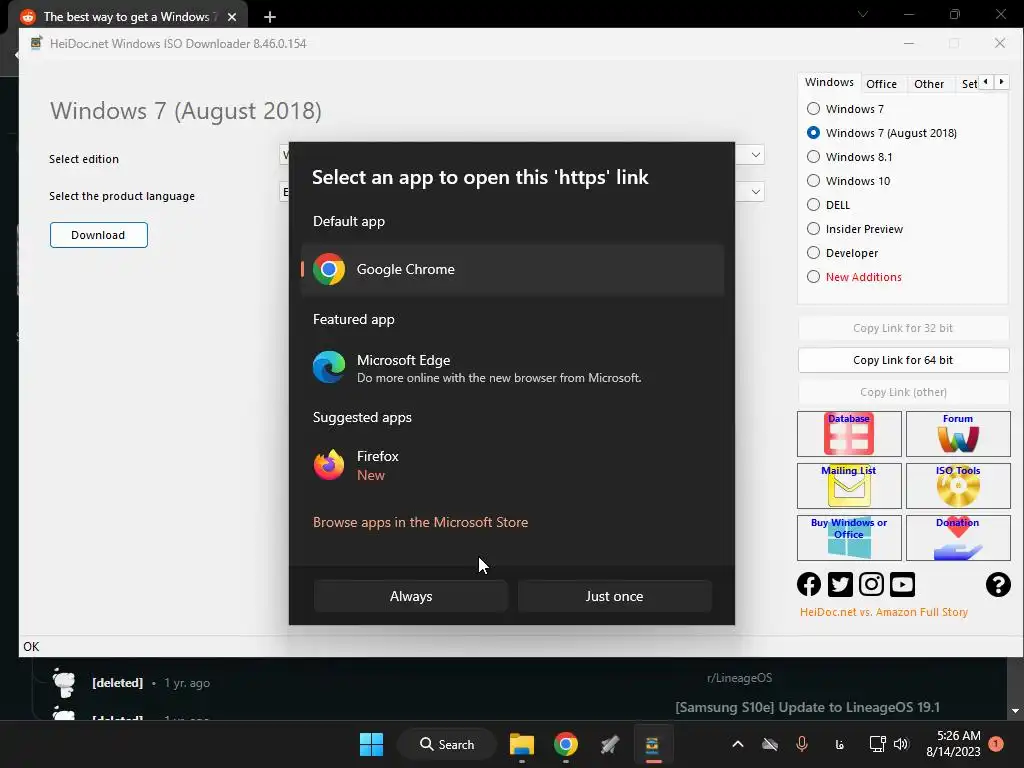
Task: Click the Always button
Action: 411,596
